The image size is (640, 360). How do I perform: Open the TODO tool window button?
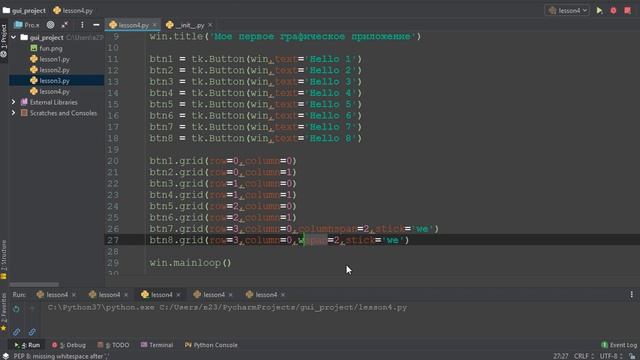coord(113,345)
